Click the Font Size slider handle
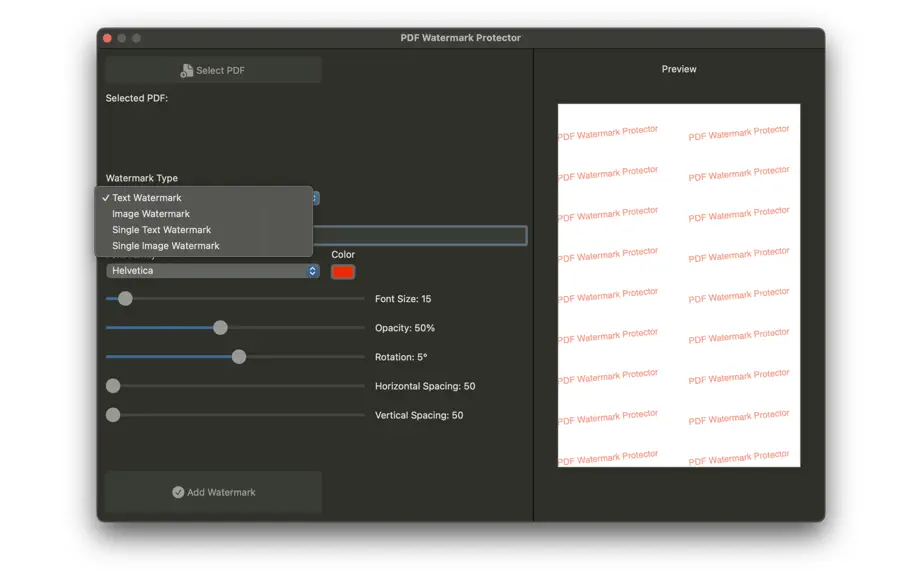 coord(125,299)
